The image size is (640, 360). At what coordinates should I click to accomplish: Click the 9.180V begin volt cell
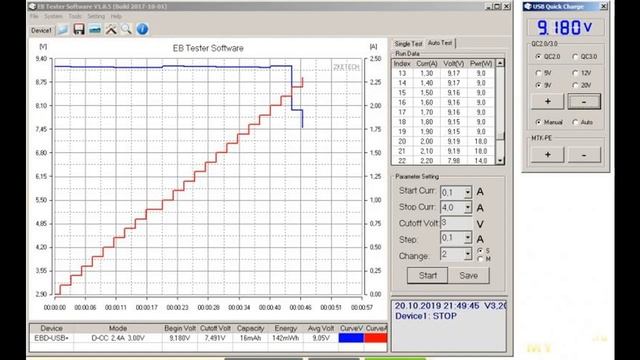pos(180,338)
